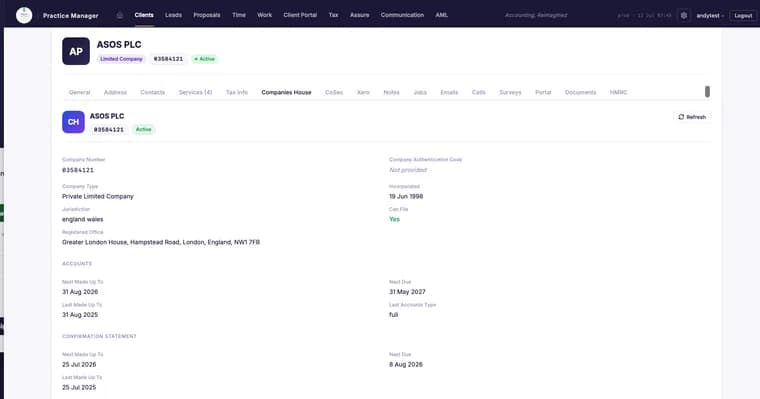Click the Greater London House registered office address
Screen dimensions: 760x399
click(x=161, y=242)
